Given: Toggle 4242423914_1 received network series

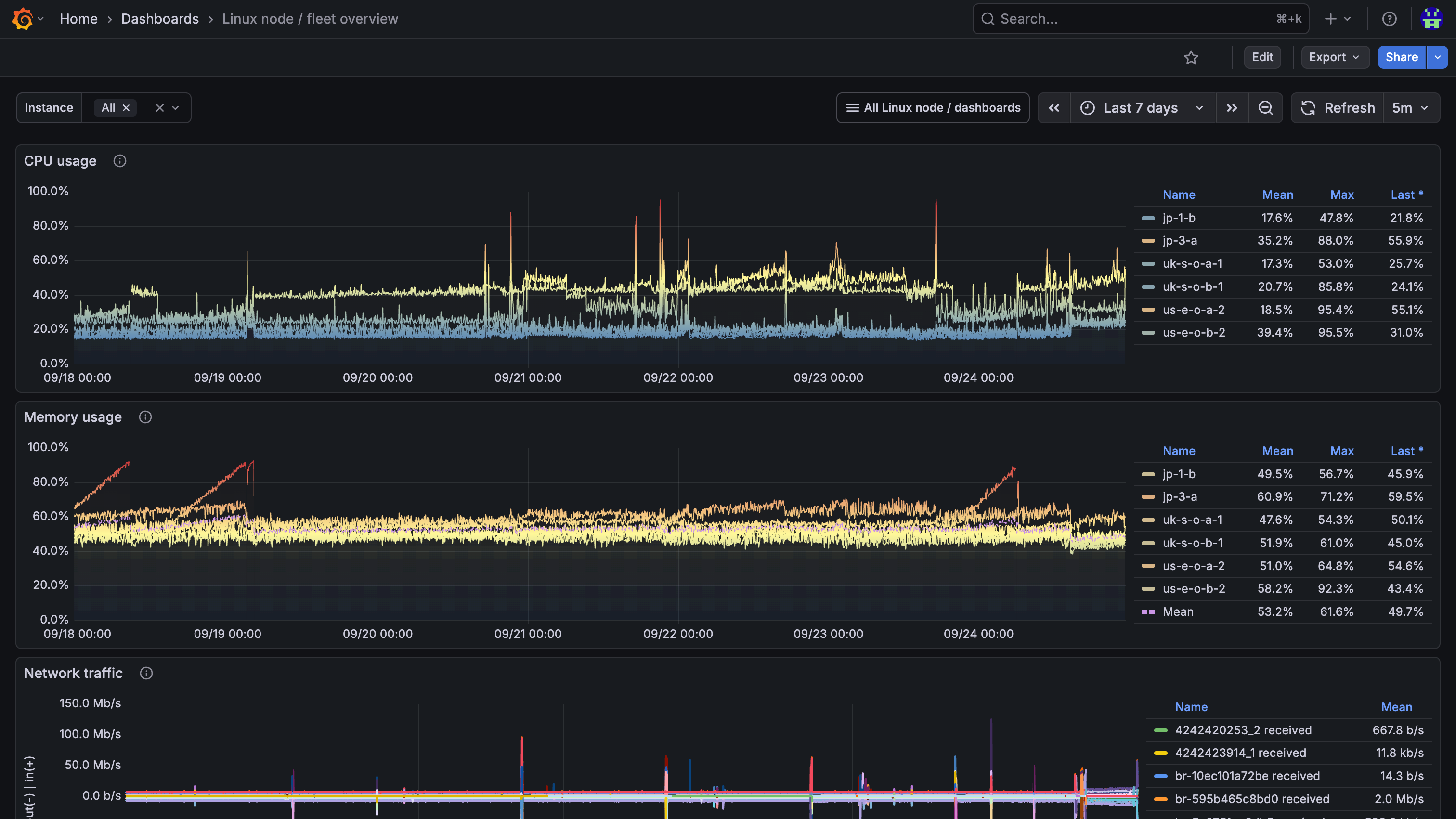Looking at the screenshot, I should coord(1240,753).
